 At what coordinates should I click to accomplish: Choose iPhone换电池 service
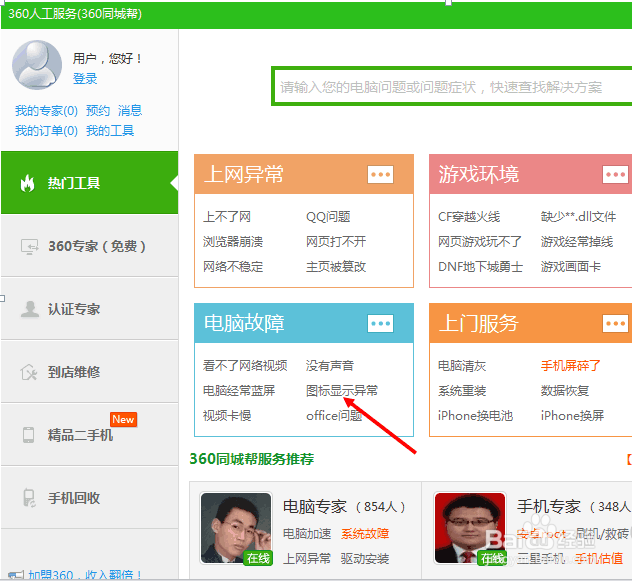[476, 416]
